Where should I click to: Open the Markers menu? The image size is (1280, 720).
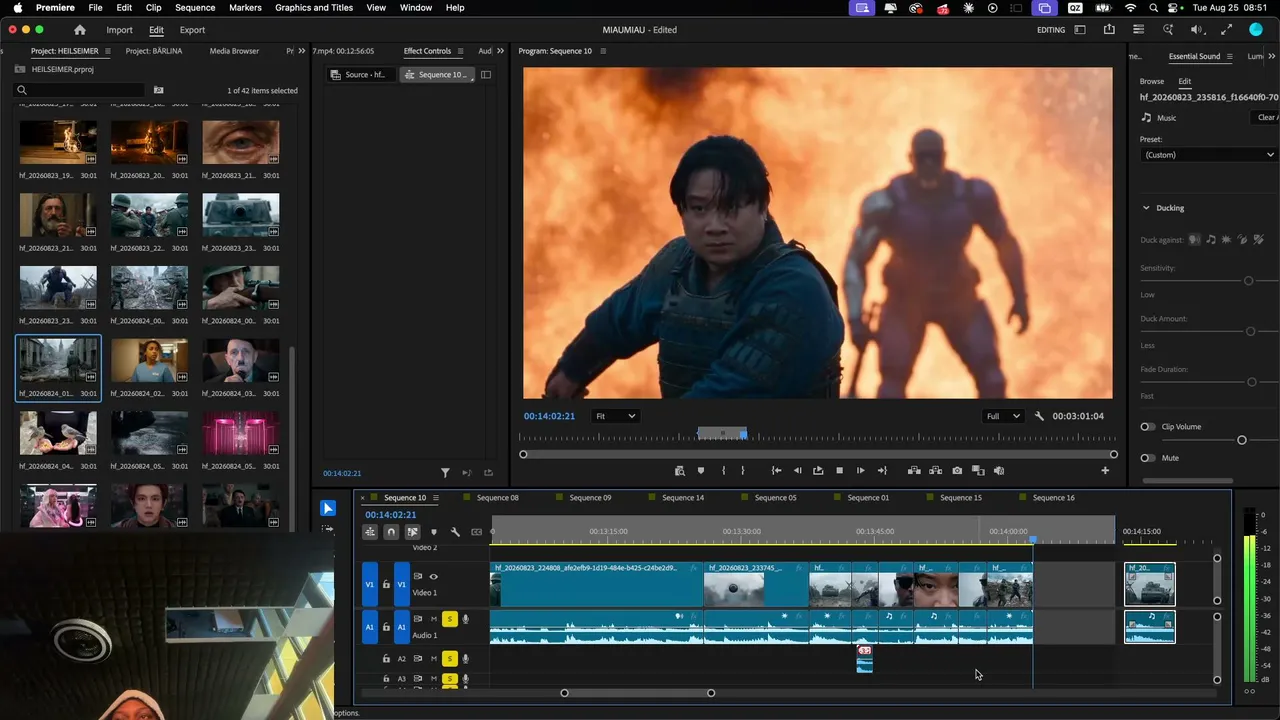245,8
